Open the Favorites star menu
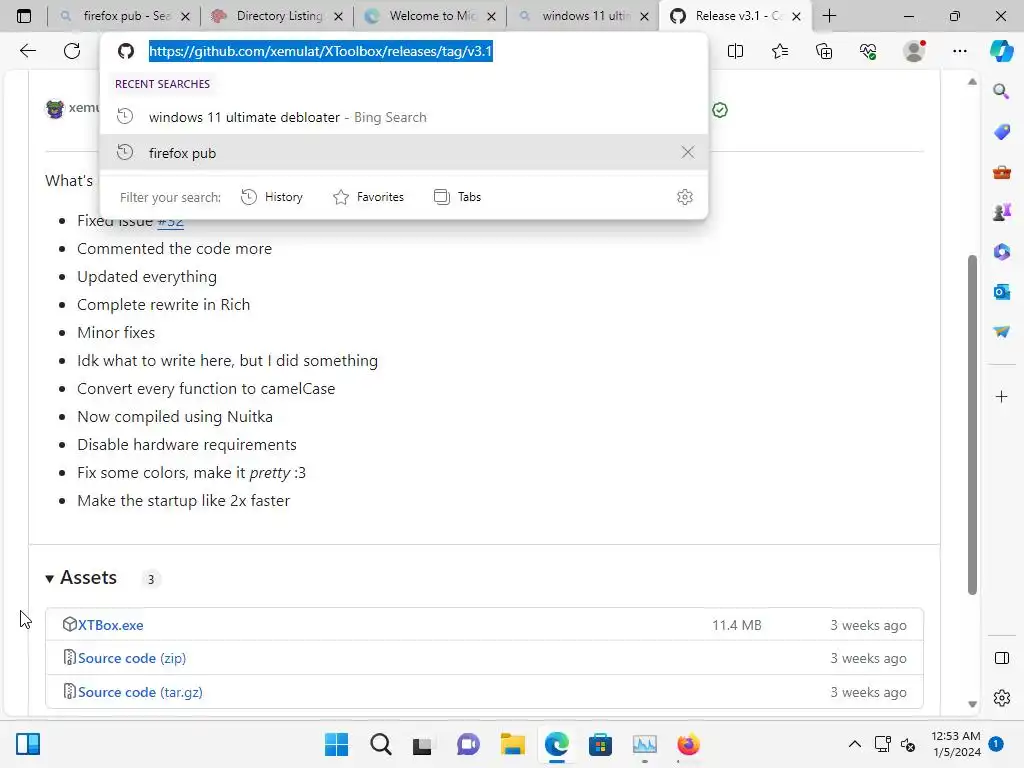Image resolution: width=1024 pixels, height=768 pixels. [780, 51]
